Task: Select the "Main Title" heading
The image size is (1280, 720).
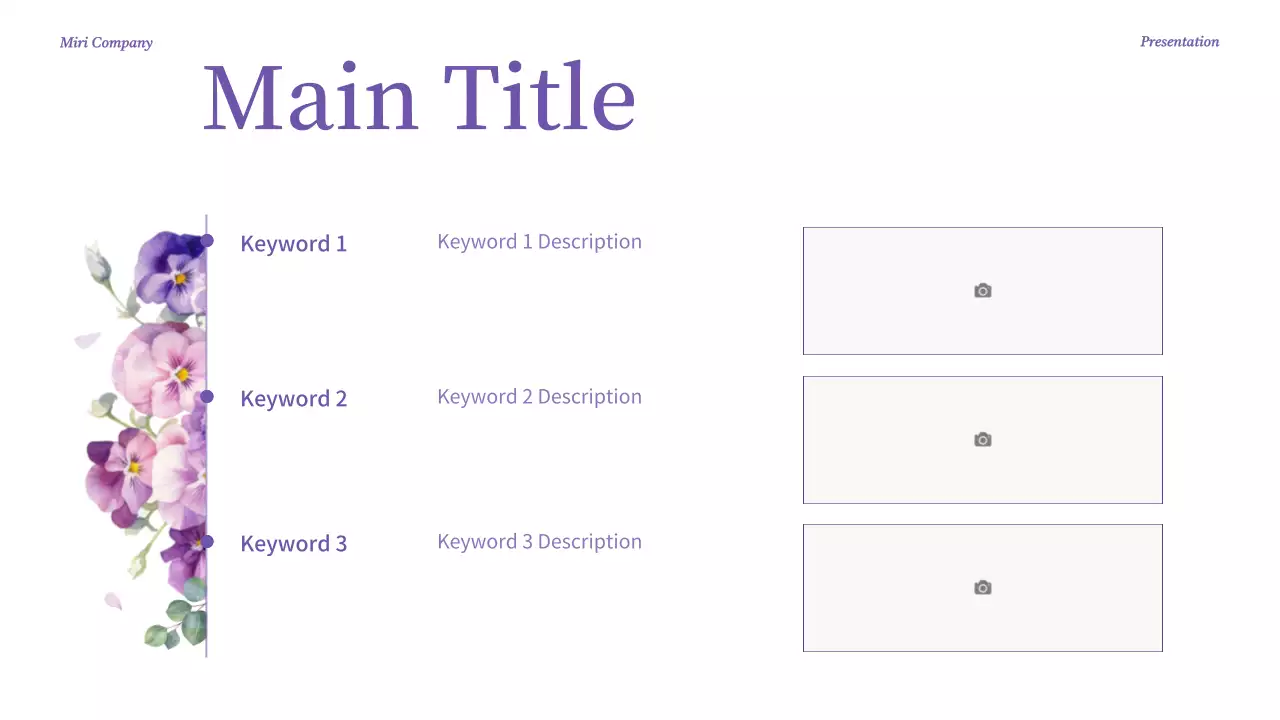Action: point(419,98)
